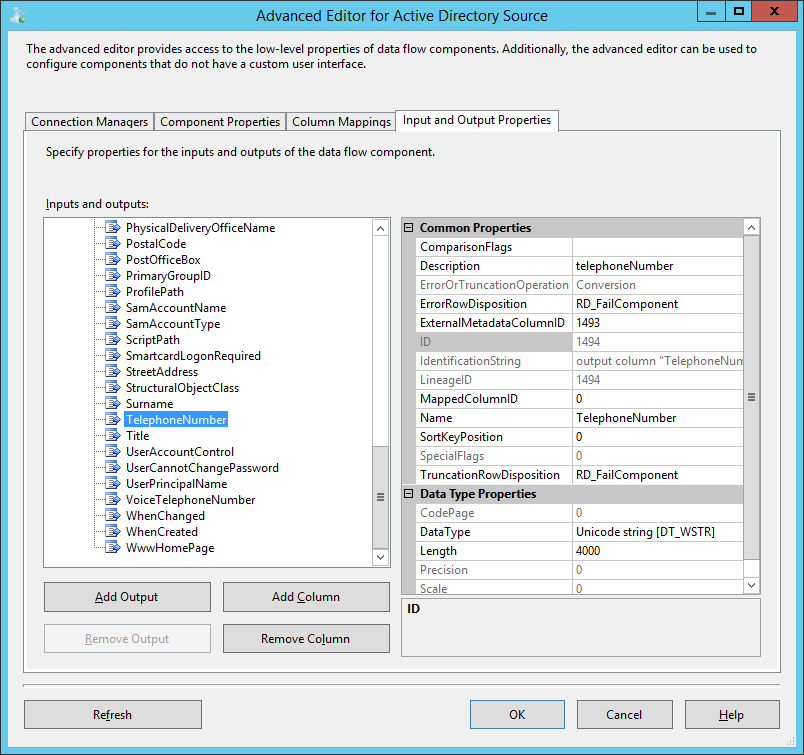Select the UserPrincipalName column text
The width and height of the screenshot is (804, 755).
(x=176, y=484)
